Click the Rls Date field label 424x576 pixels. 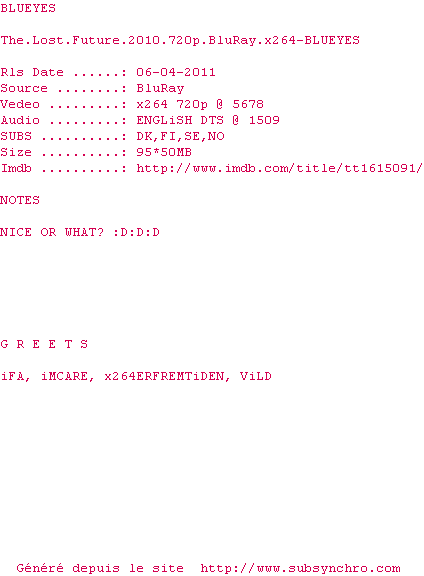coord(32,72)
